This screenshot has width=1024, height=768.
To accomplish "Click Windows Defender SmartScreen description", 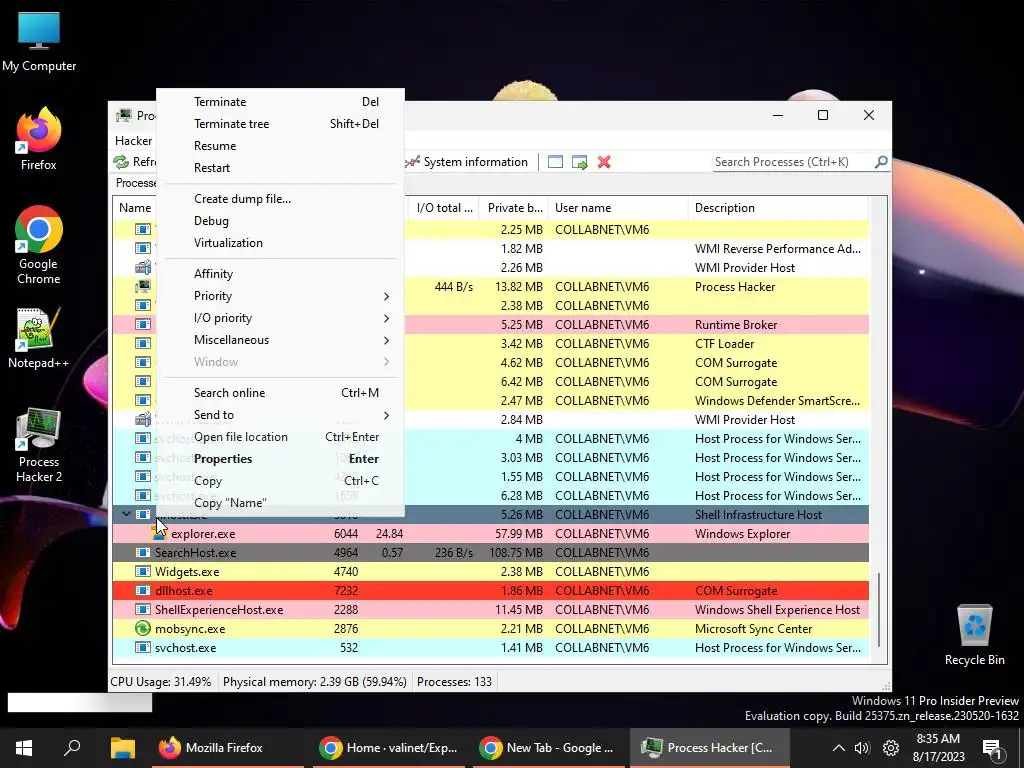I will click(777, 400).
